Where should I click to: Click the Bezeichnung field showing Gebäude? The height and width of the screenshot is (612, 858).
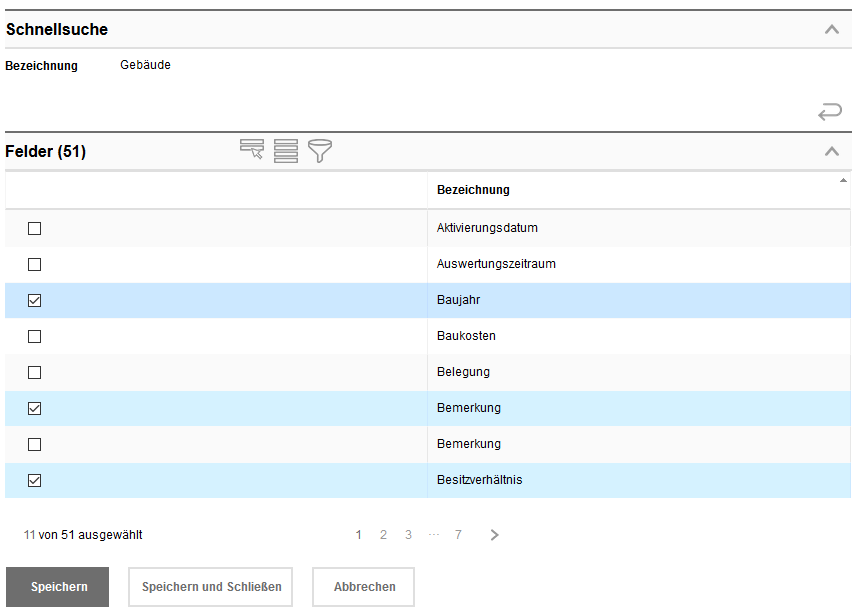click(x=145, y=66)
